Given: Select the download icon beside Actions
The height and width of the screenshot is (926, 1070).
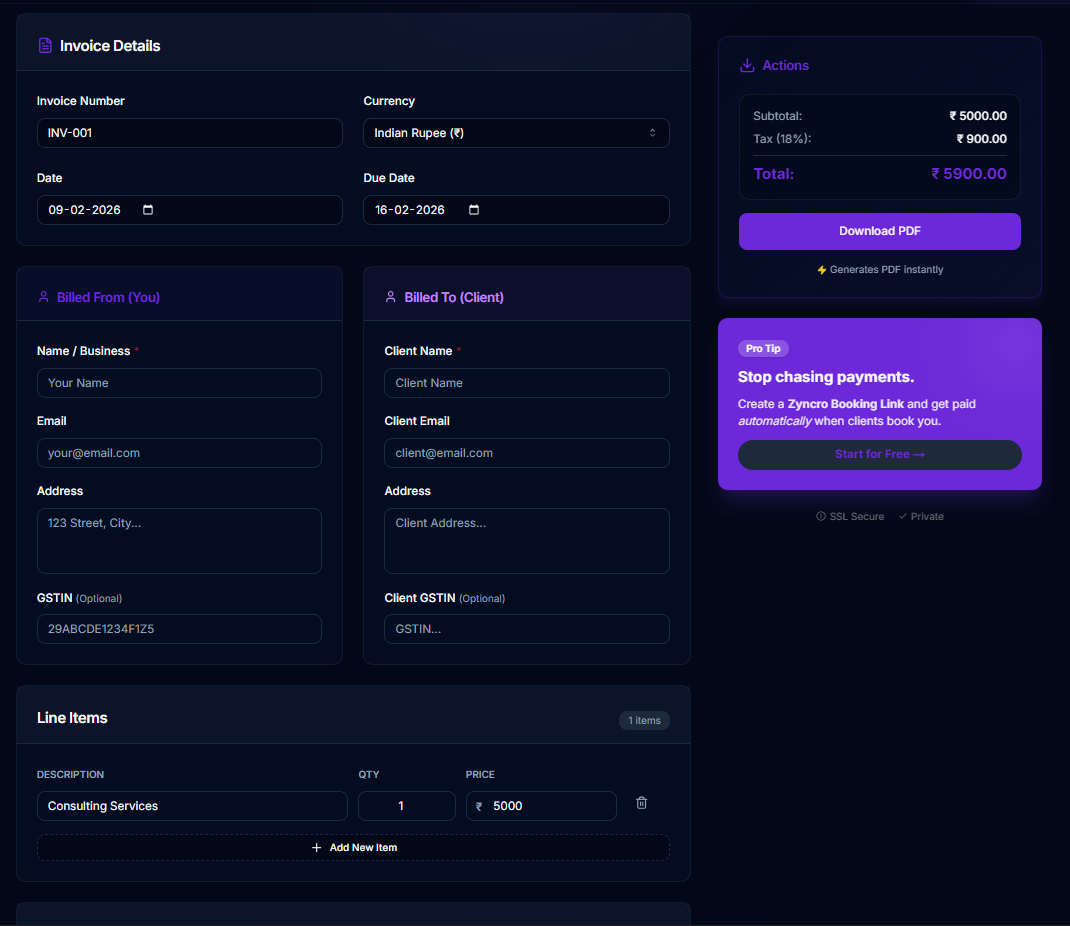Looking at the screenshot, I should click(x=747, y=64).
